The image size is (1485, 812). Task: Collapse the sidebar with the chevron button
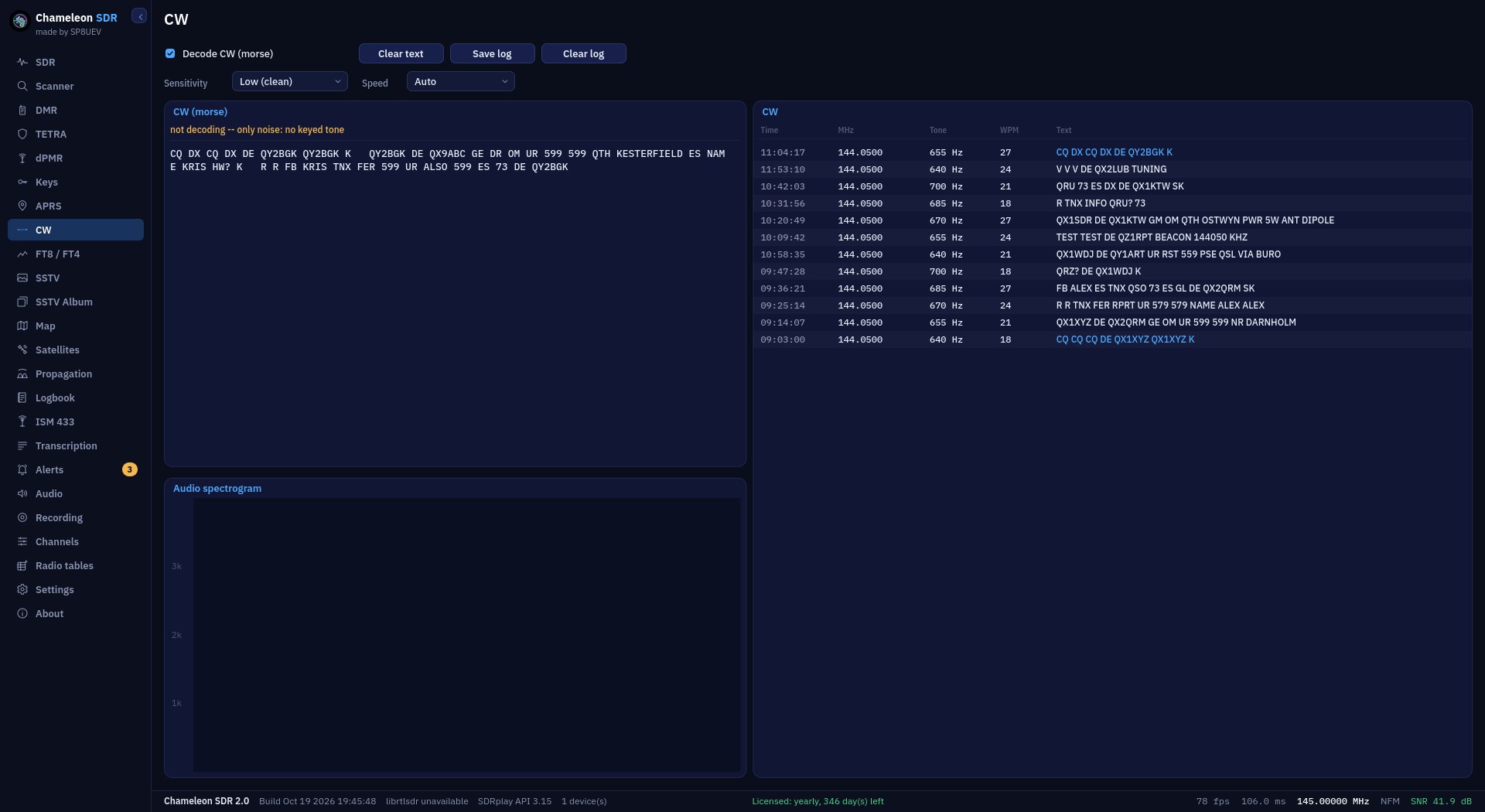(139, 16)
